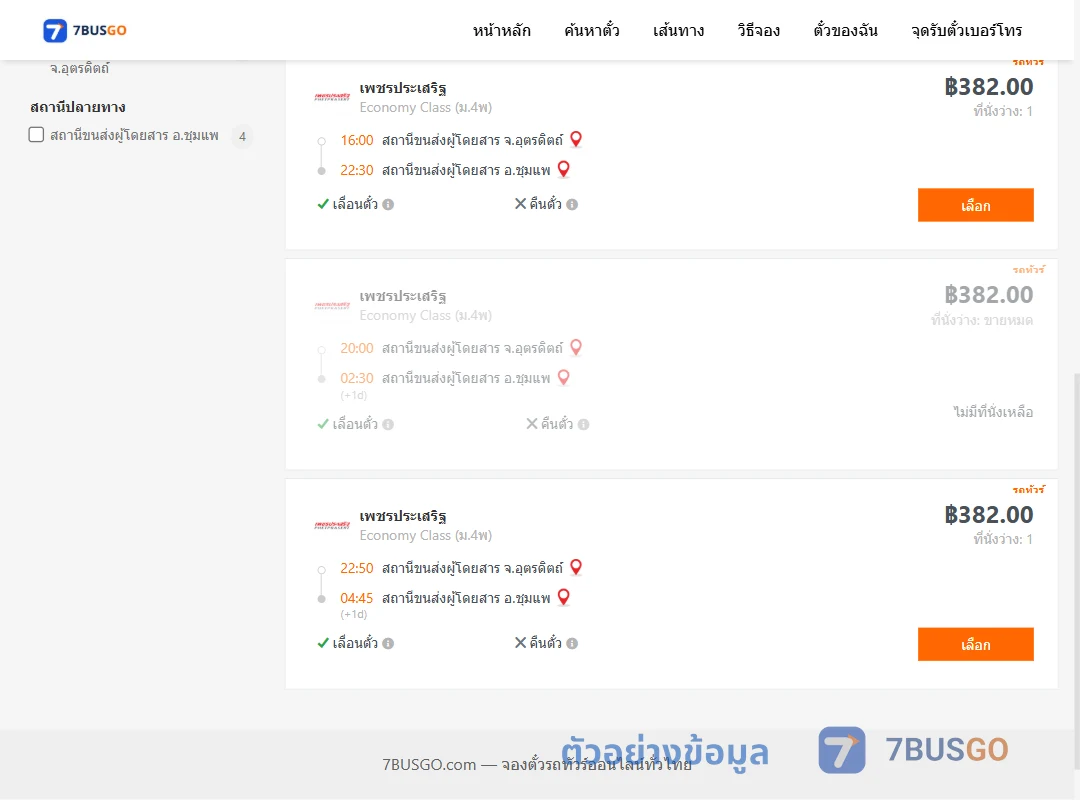
Task: Tick the สถานีขนส่งผู้โดยสาร อ.ชุมแพ destination checkbox
Action: 37,134
